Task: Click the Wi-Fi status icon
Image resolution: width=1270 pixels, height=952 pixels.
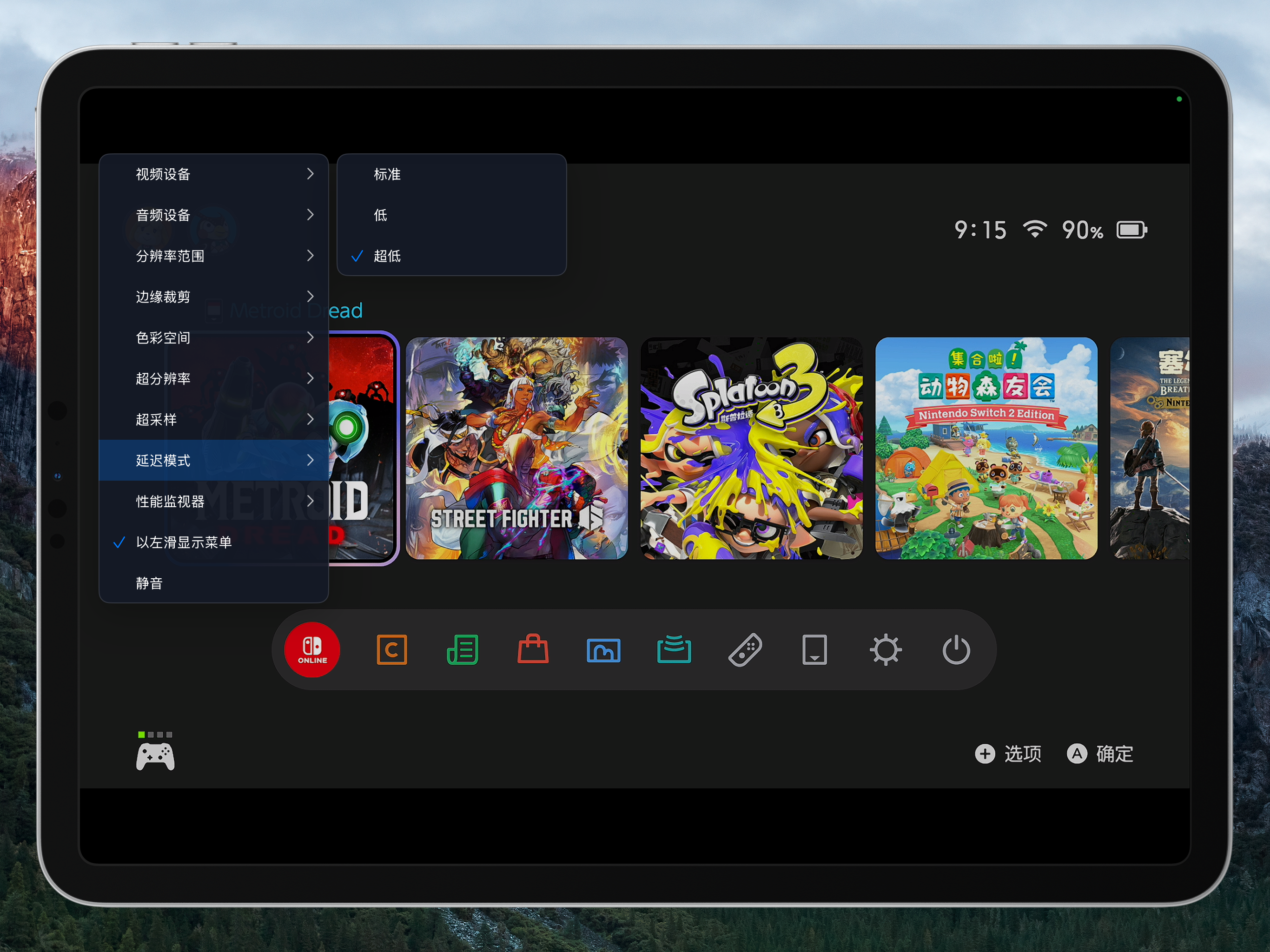Action: [1035, 230]
